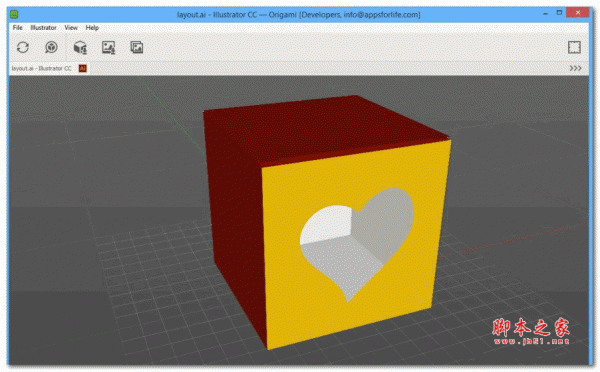Expand the >>> chevrons on tab bar
This screenshot has width=600, height=372.
pyautogui.click(x=575, y=68)
